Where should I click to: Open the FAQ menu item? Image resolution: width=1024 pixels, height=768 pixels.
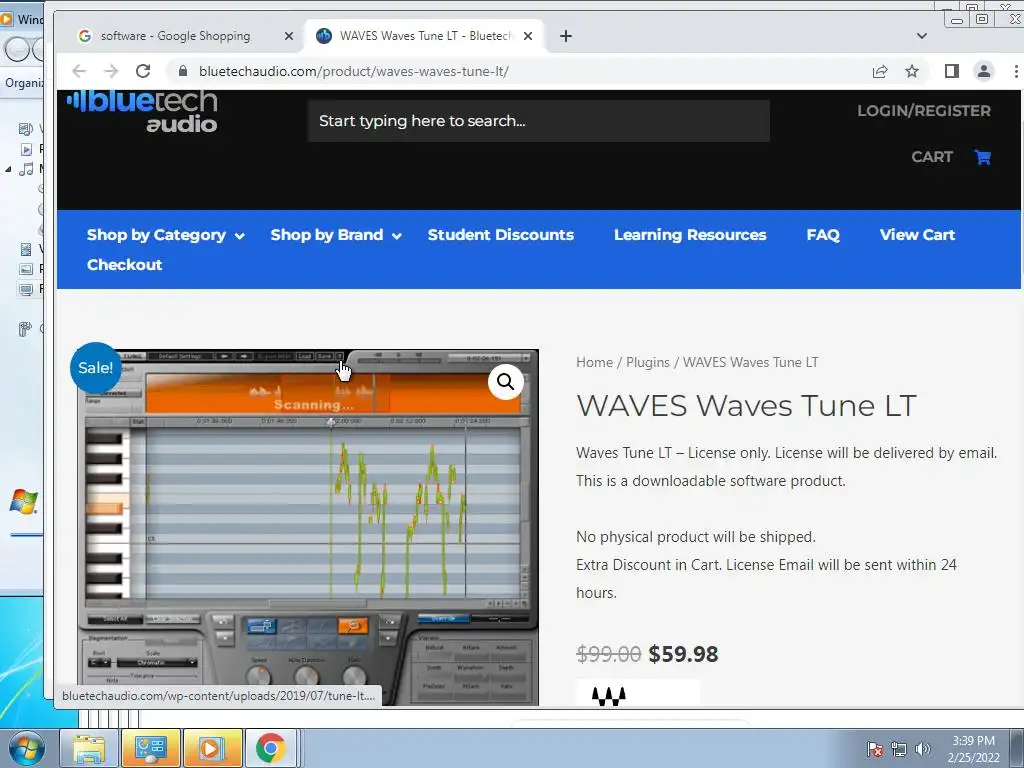coord(823,235)
